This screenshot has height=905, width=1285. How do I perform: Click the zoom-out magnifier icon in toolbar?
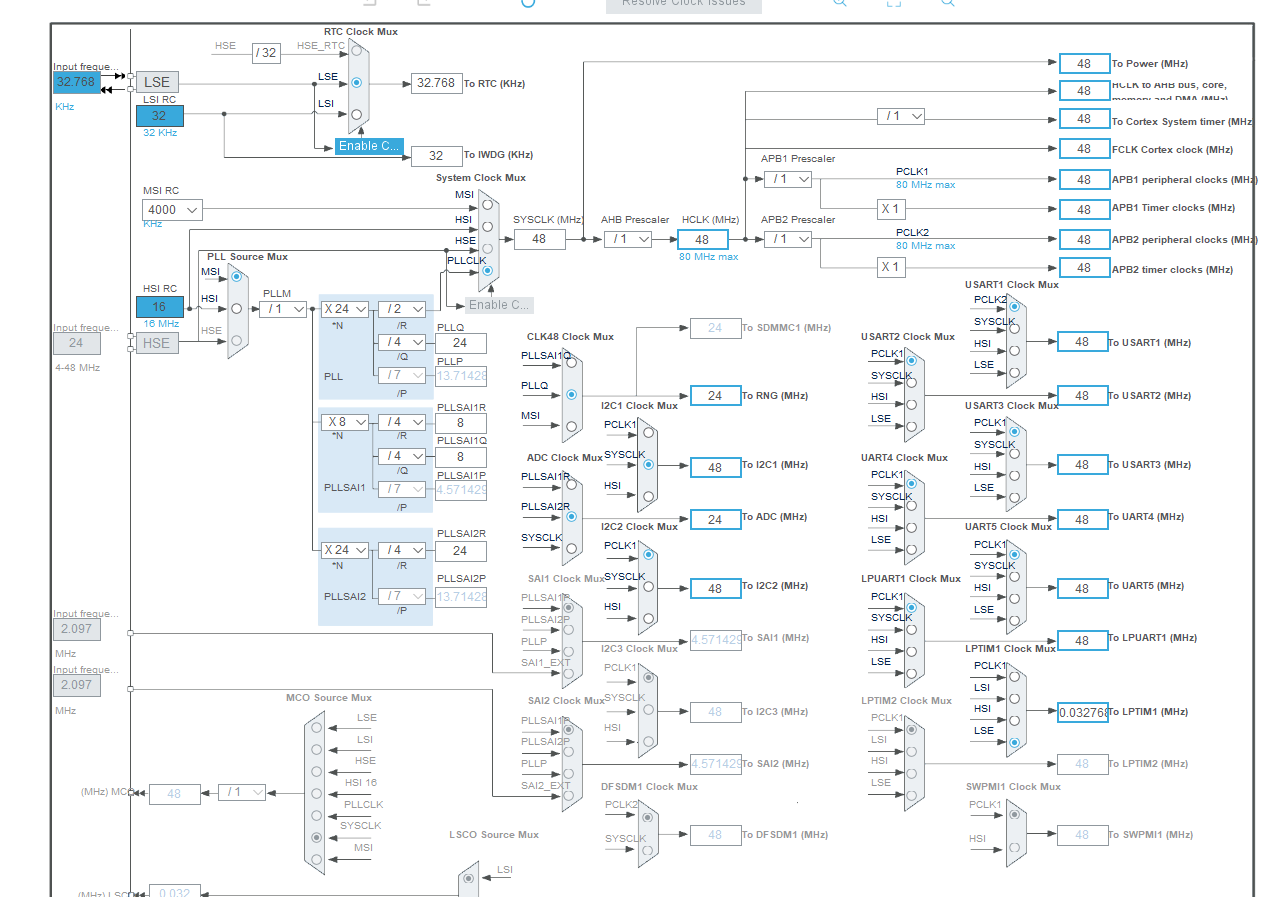click(x=948, y=4)
